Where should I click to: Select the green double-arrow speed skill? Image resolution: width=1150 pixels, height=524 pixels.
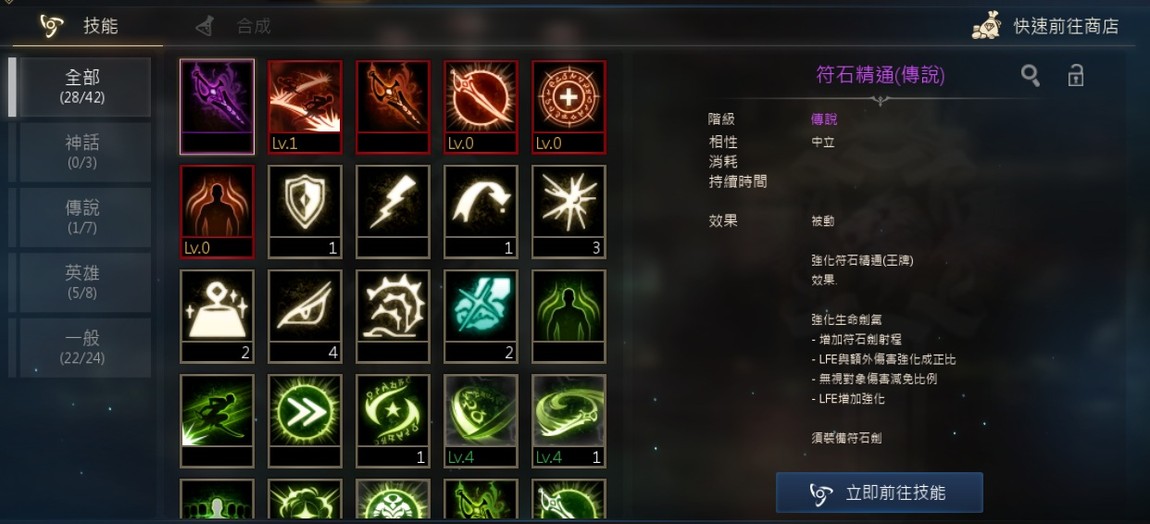pos(305,421)
